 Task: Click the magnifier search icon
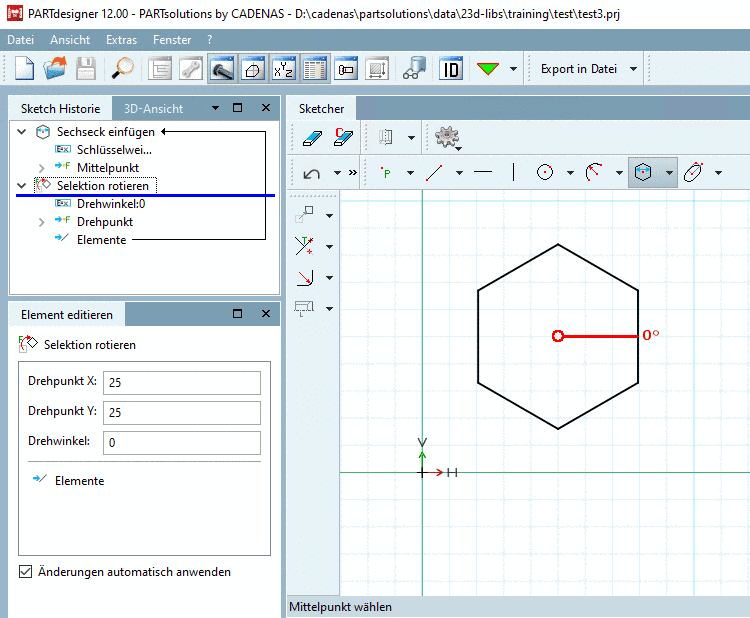click(x=123, y=69)
